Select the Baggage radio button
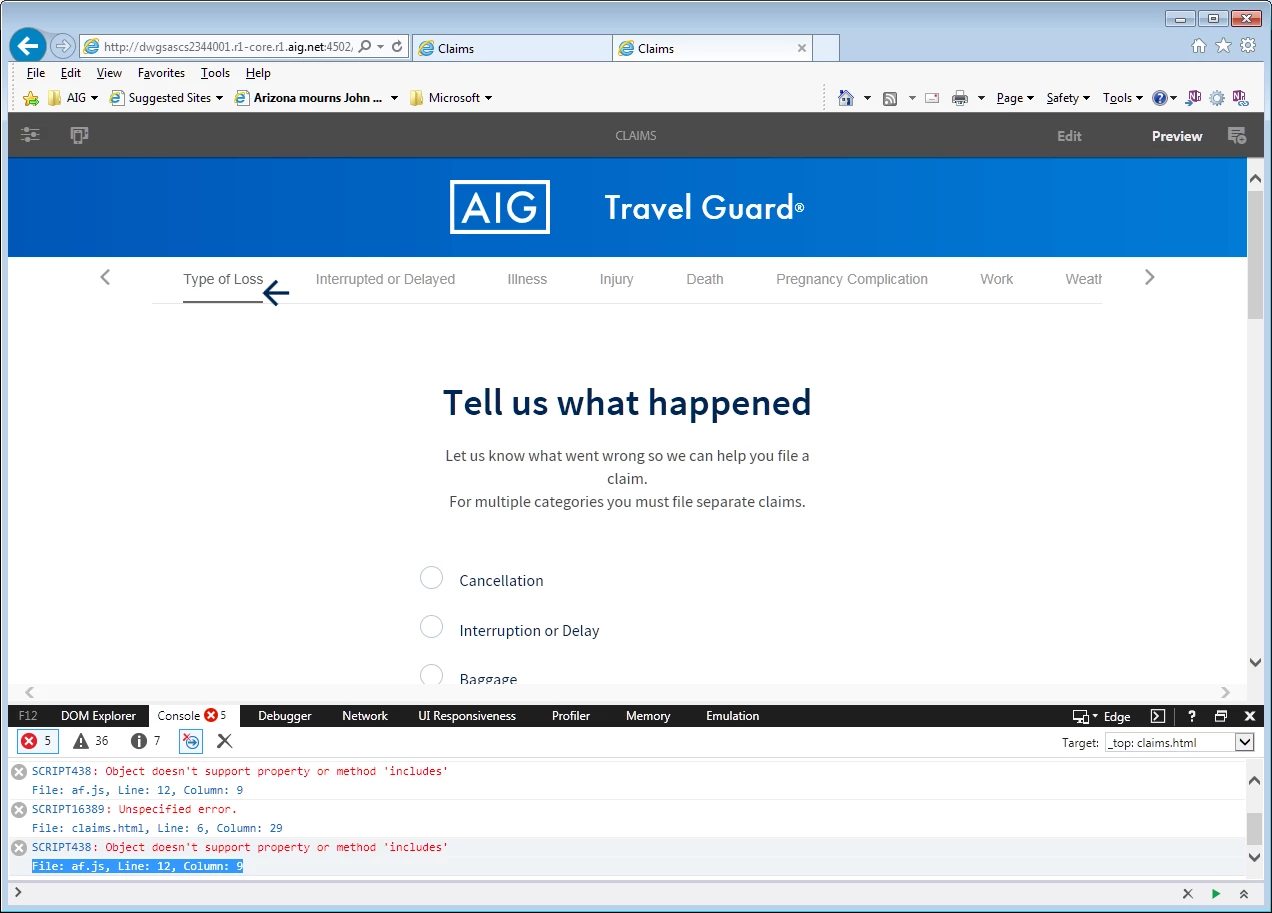 click(431, 675)
